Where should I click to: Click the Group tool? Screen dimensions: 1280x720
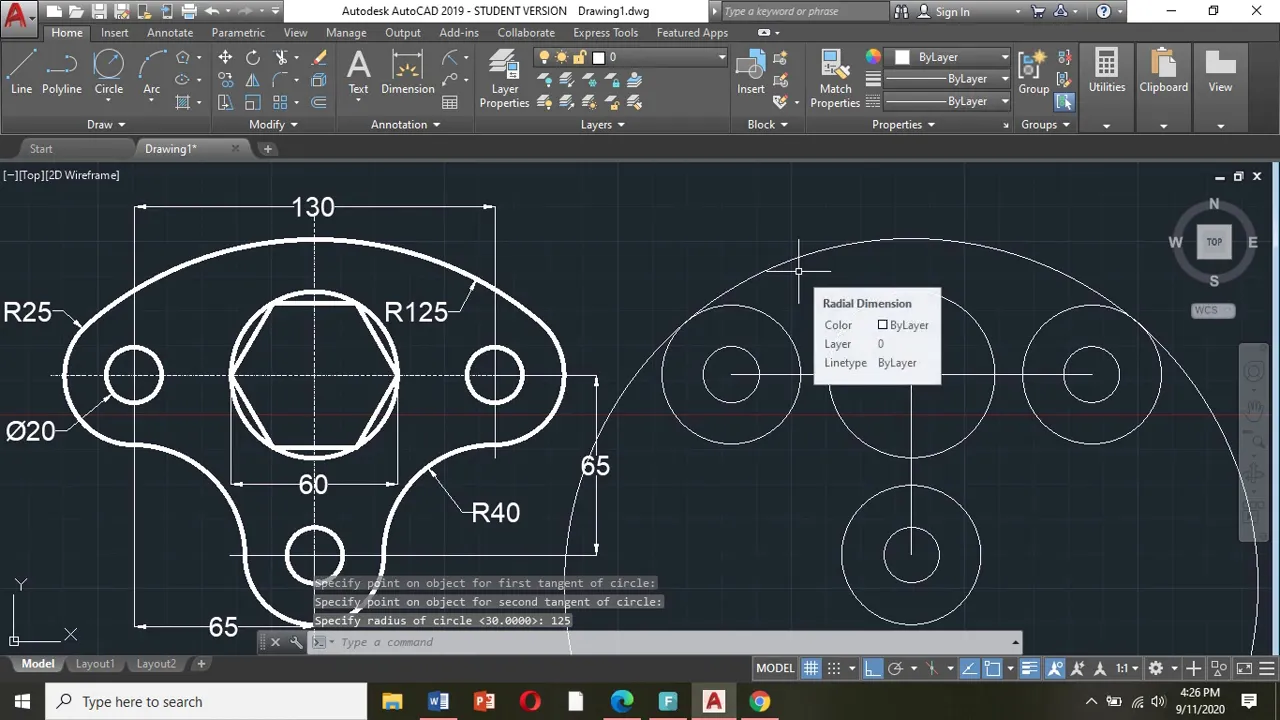[1034, 73]
